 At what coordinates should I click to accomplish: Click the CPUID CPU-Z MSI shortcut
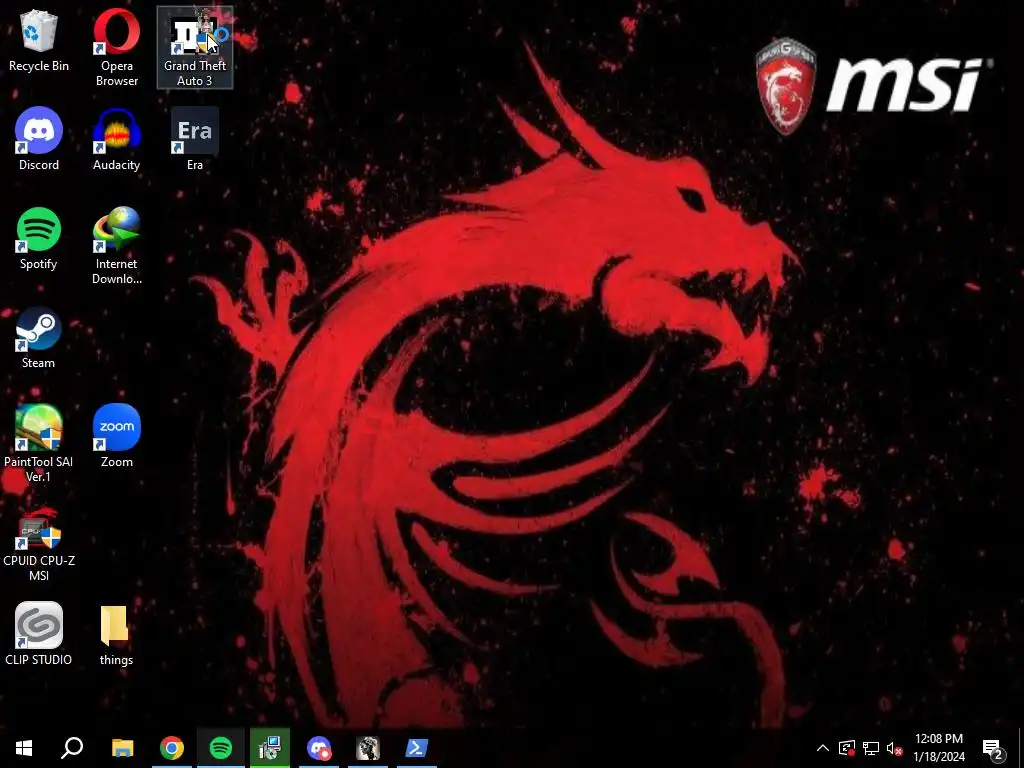(x=39, y=543)
